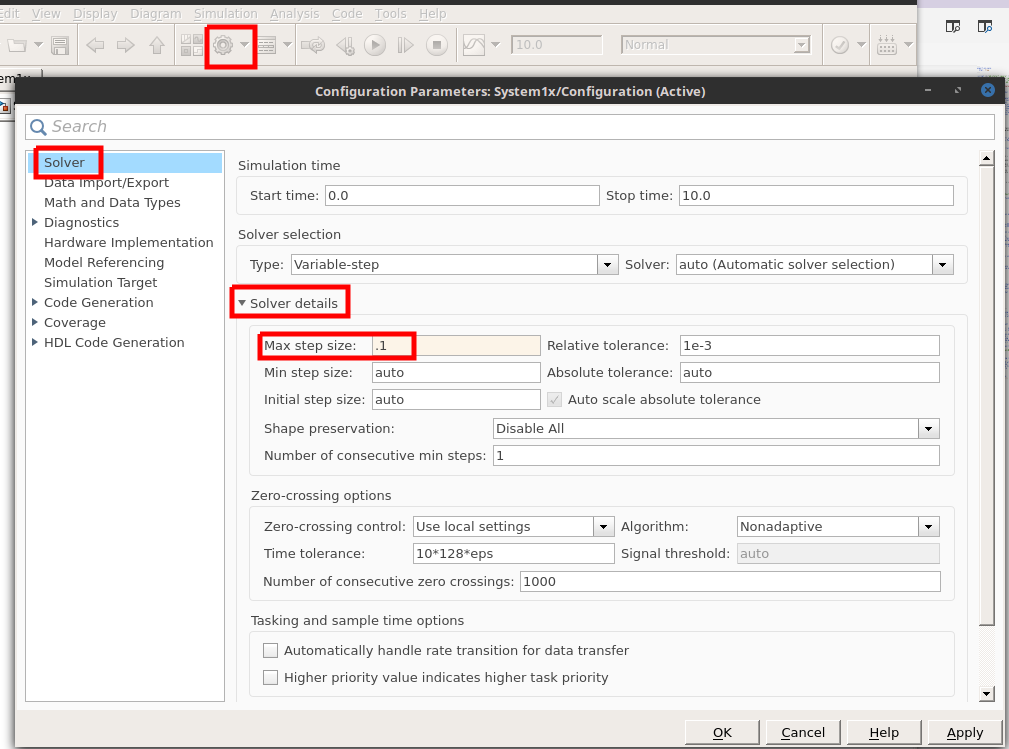Select Hardware Implementation in the tree
The width and height of the screenshot is (1009, 749).
point(128,243)
